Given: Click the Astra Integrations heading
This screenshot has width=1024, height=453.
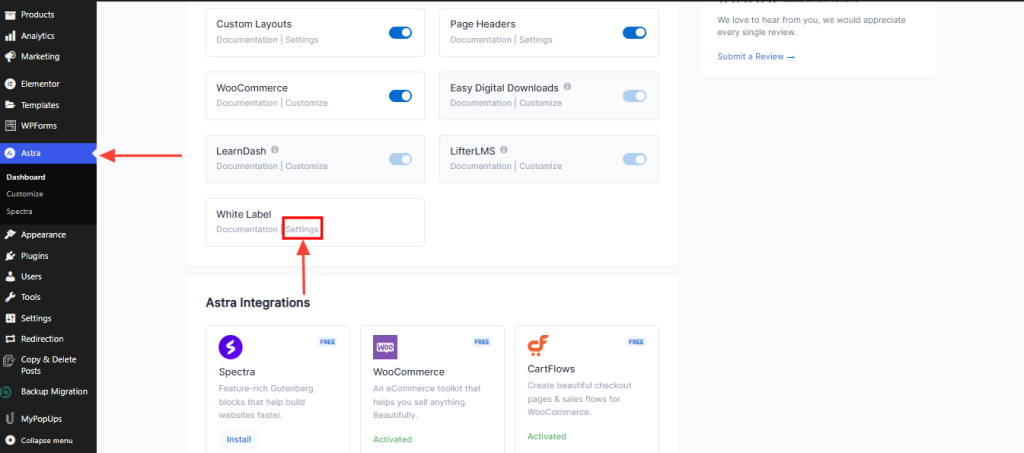Looking at the screenshot, I should click(x=258, y=303).
